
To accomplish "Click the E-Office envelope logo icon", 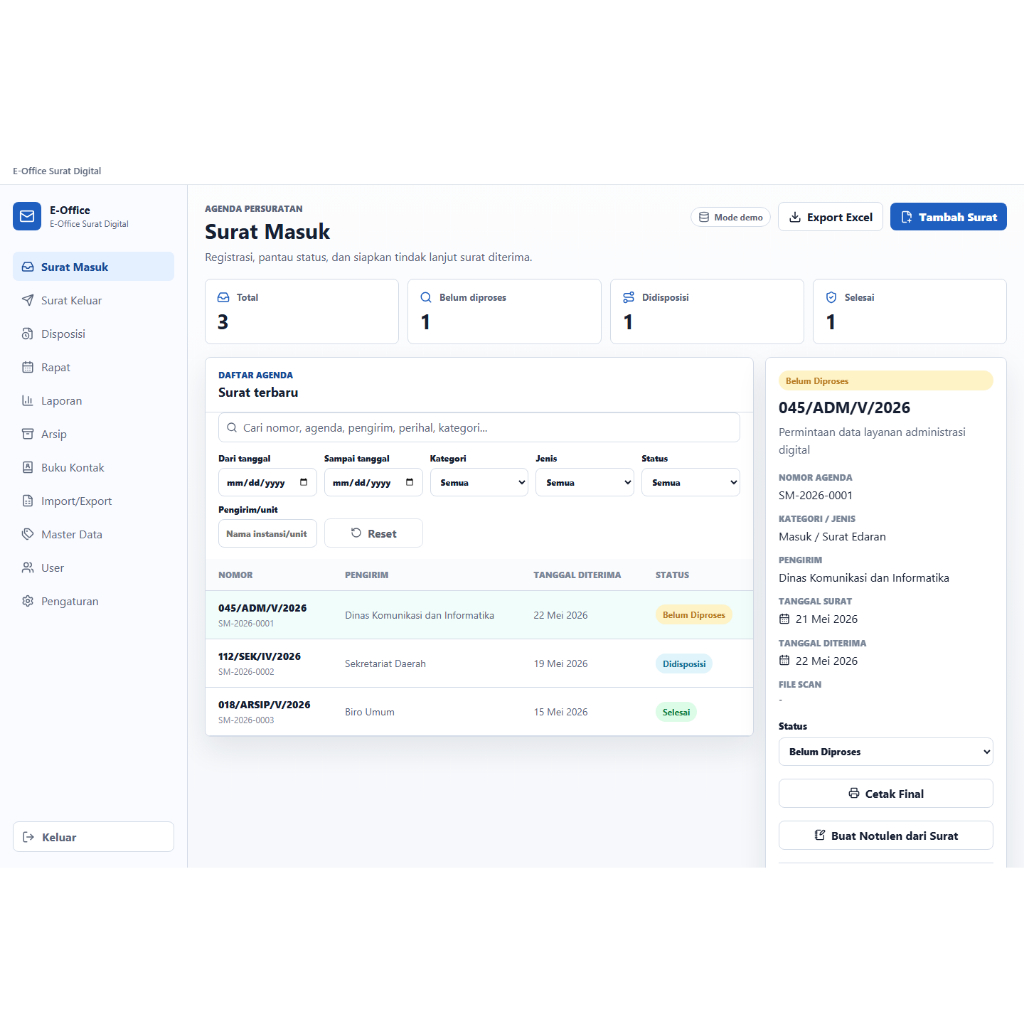I will tap(27, 216).
